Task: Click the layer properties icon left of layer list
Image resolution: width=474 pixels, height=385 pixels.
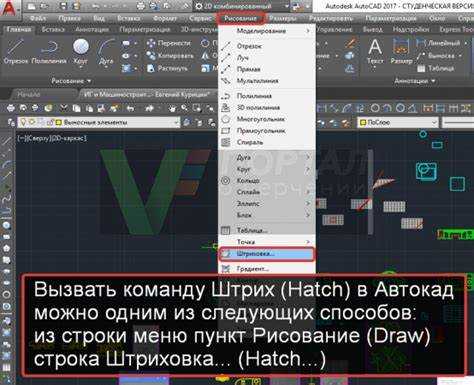Action: pos(11,123)
